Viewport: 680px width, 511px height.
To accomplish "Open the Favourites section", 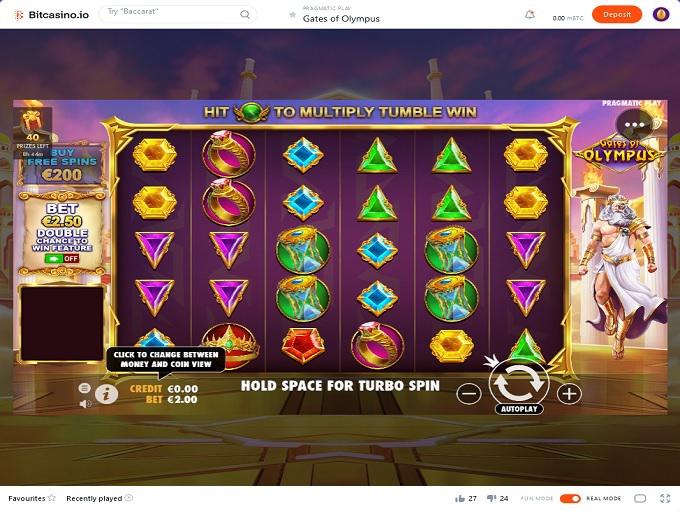I will tap(32, 498).
